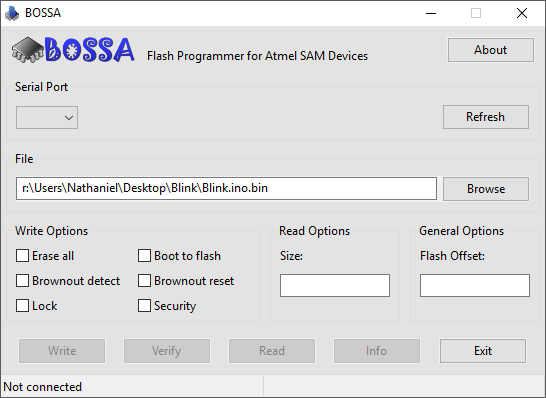Check the Lock option
Screen dimensions: 546x398
coord(22,306)
